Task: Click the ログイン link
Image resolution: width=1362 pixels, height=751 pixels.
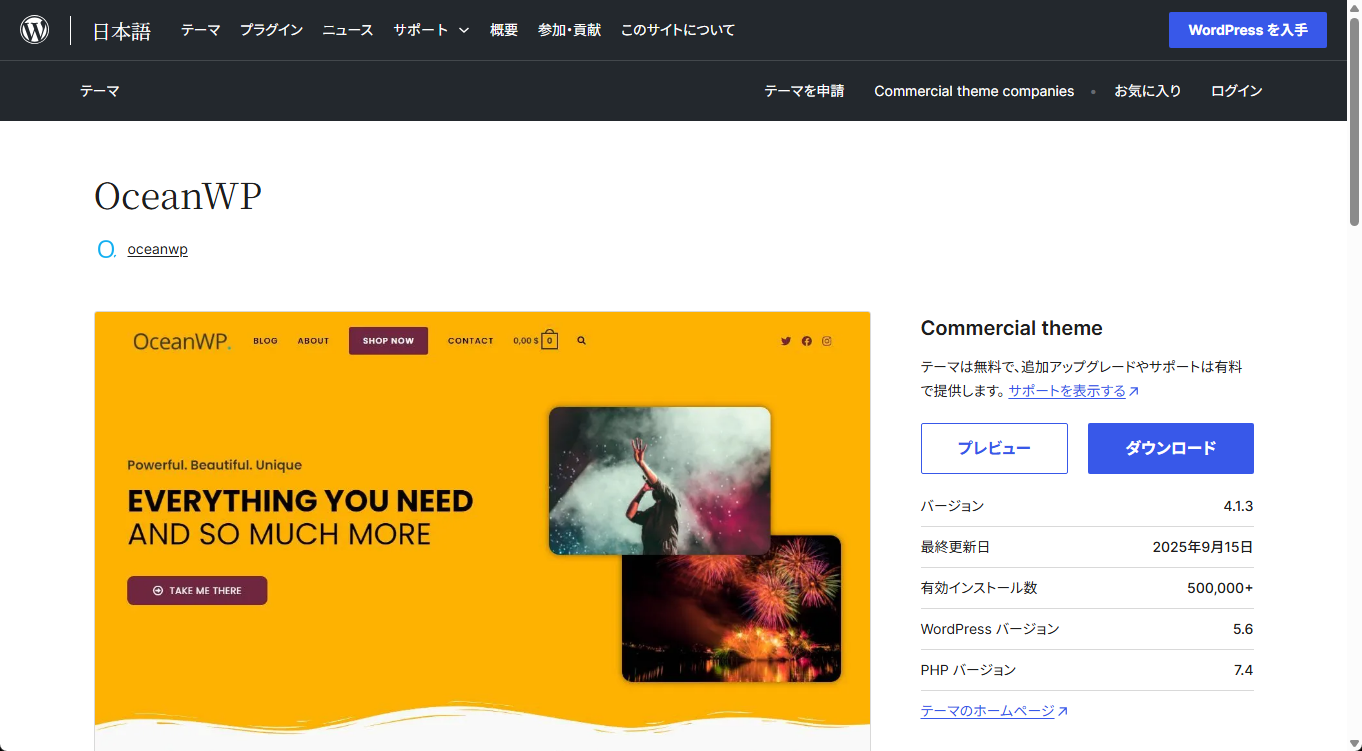Action: point(1236,91)
